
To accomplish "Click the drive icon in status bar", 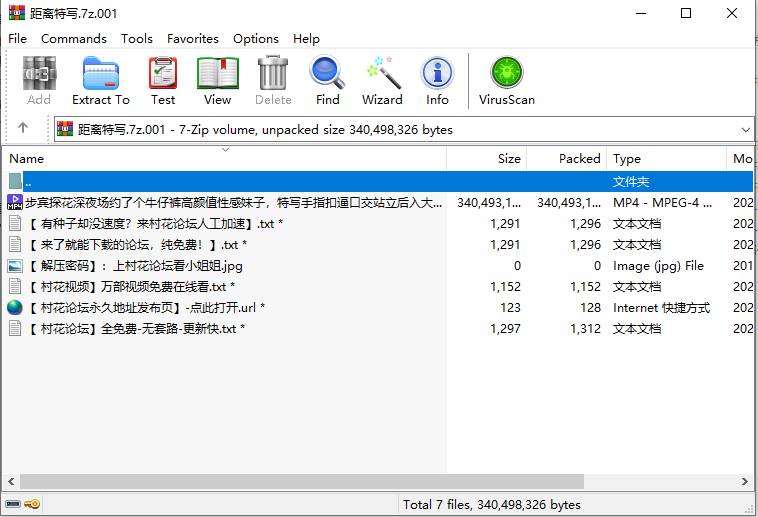I will [x=13, y=505].
